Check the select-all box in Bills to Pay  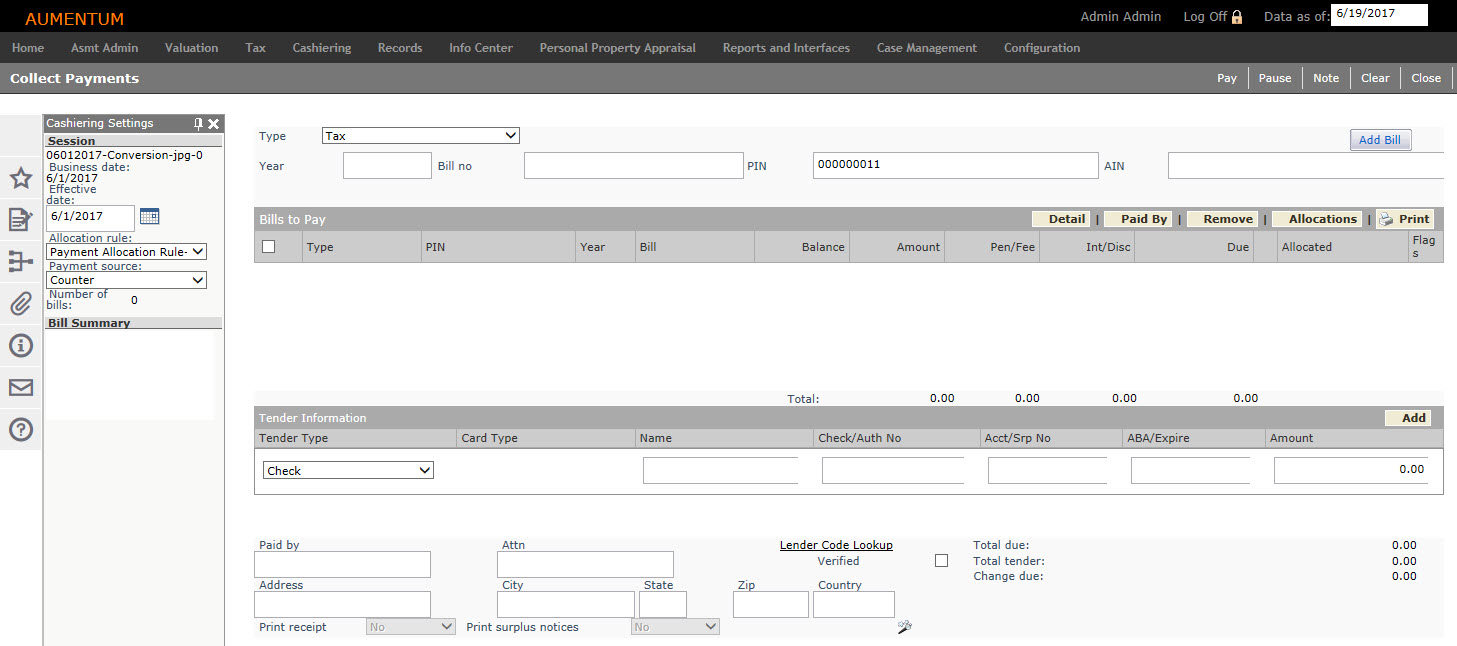pos(268,247)
